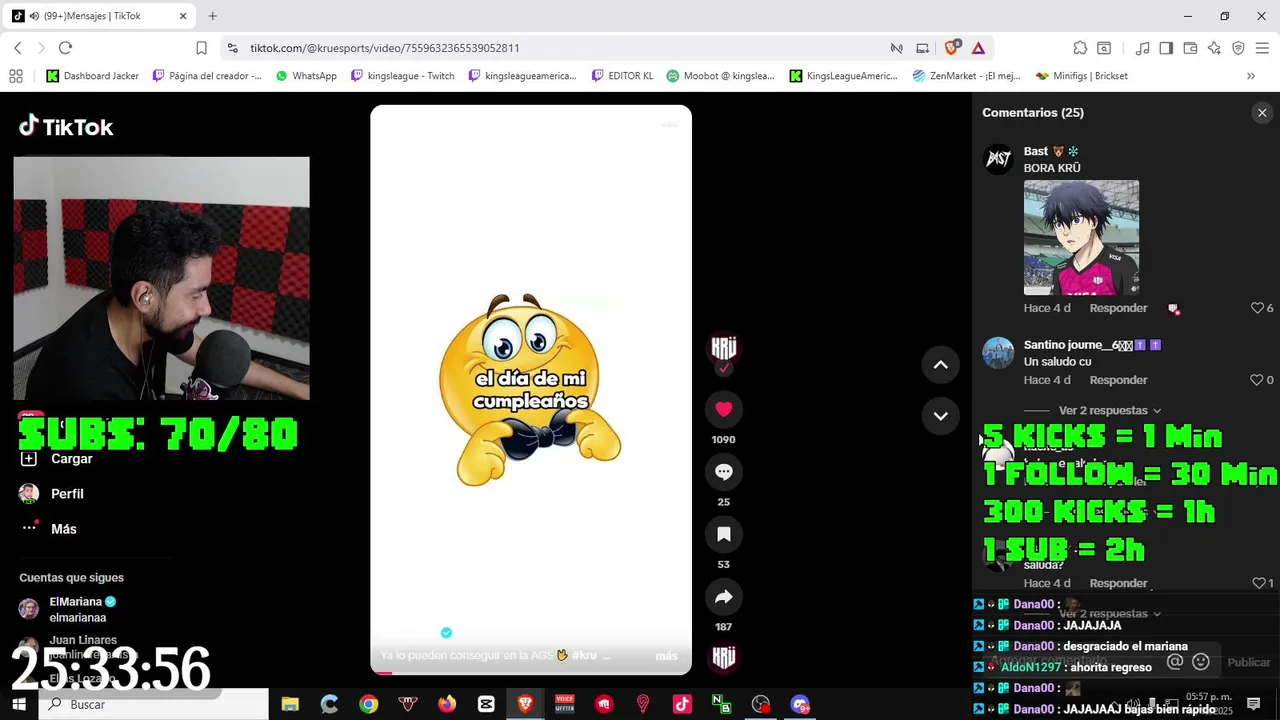Like the video with the heart icon
Image resolution: width=1280 pixels, height=720 pixels.
(x=724, y=409)
